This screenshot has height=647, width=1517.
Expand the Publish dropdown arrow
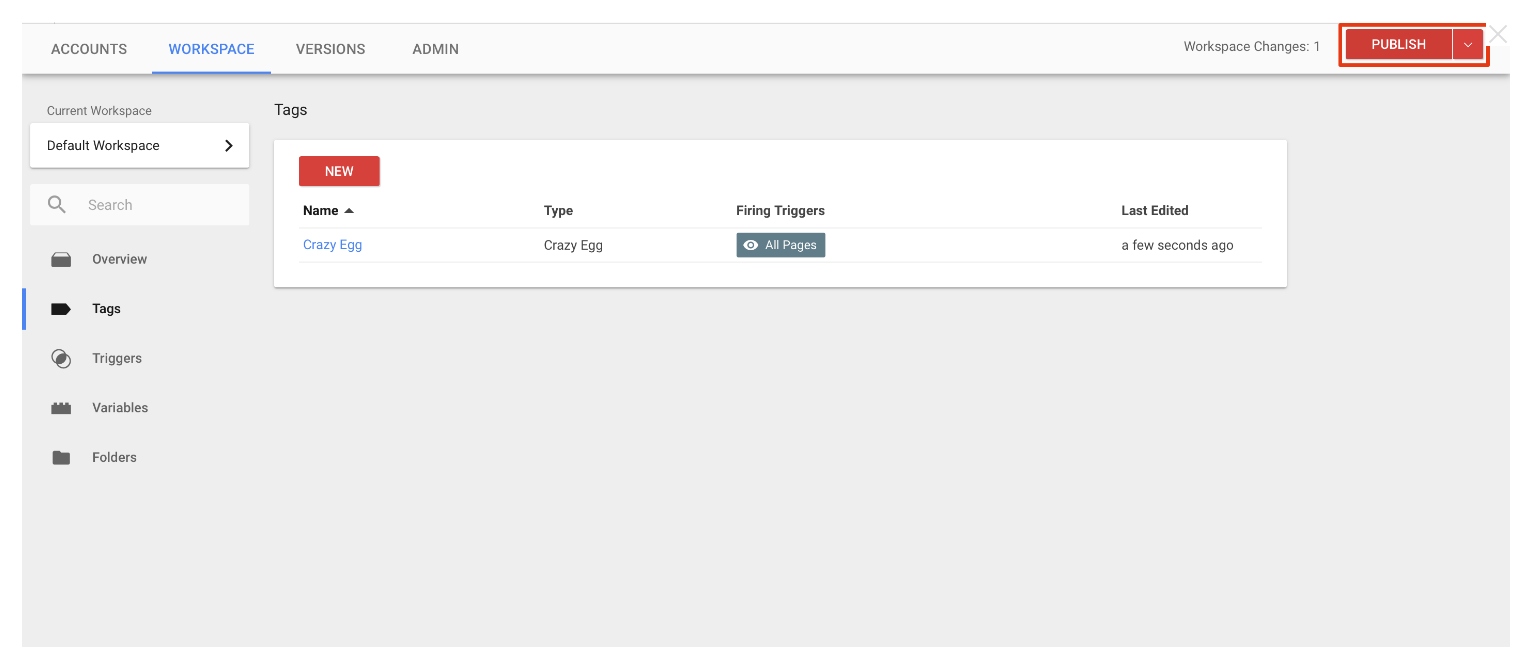[x=1467, y=45]
